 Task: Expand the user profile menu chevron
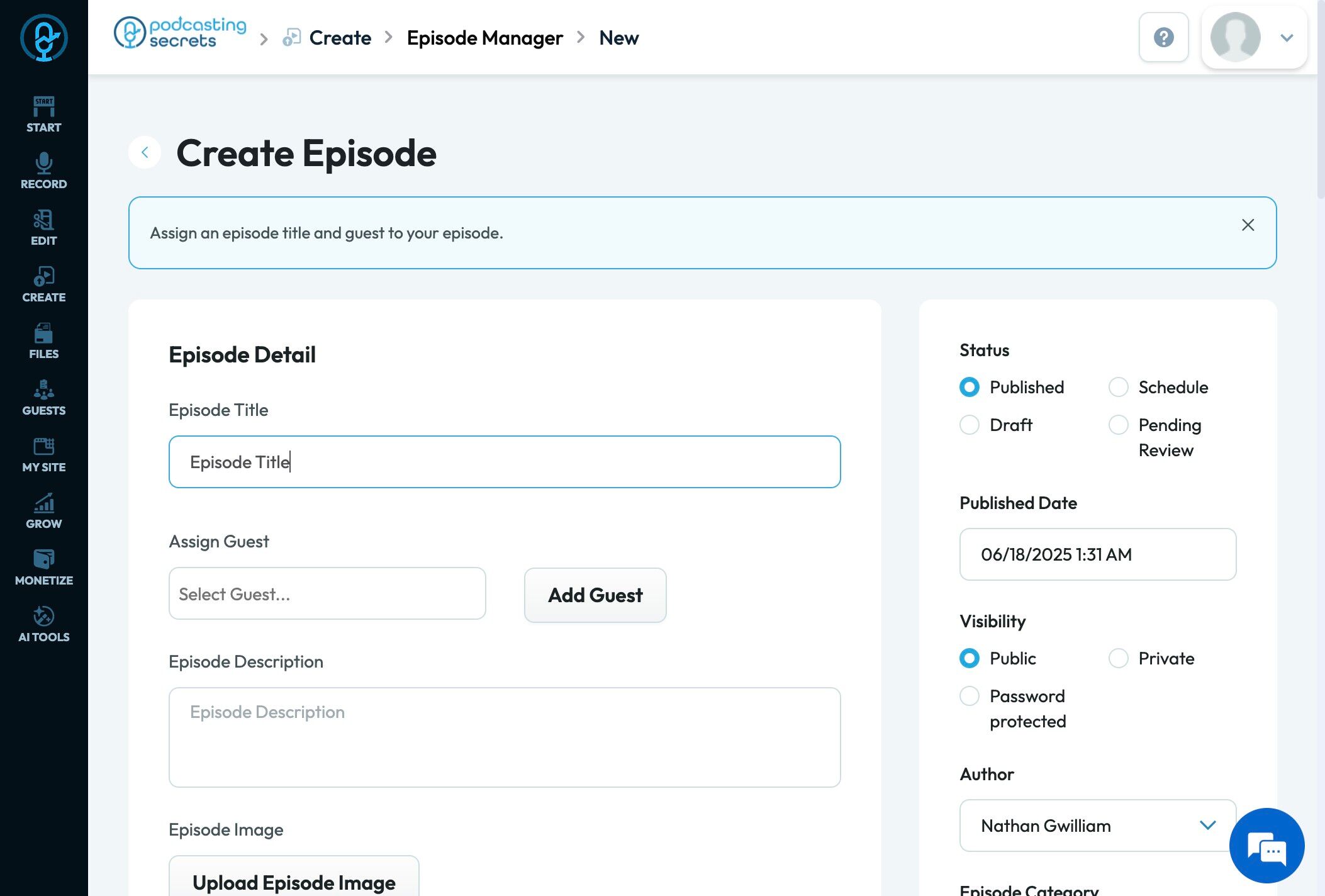1287,38
